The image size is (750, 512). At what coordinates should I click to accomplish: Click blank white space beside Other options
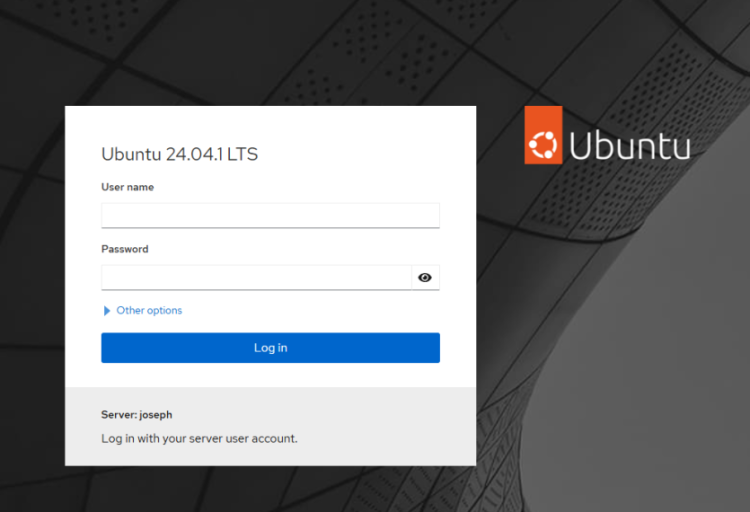click(x=320, y=311)
